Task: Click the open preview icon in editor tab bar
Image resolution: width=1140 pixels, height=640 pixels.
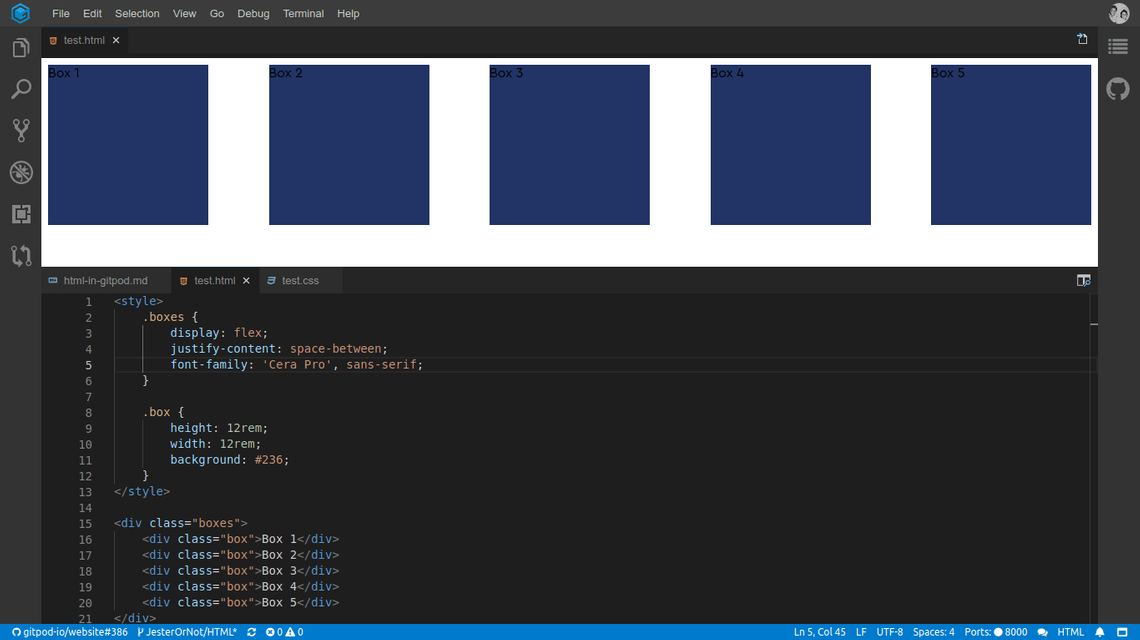Action: (1083, 281)
